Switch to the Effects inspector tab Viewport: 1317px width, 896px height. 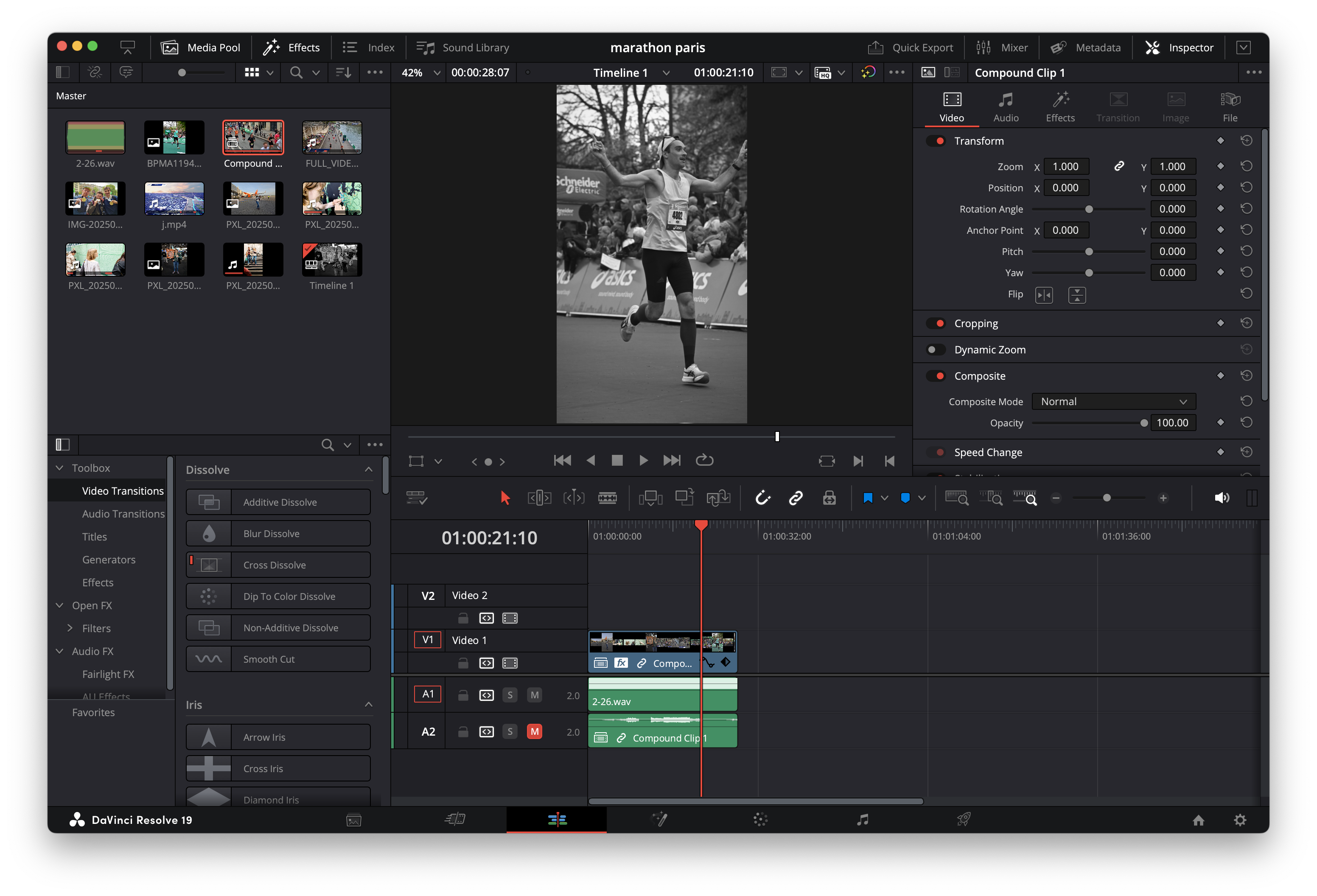[x=1060, y=106]
